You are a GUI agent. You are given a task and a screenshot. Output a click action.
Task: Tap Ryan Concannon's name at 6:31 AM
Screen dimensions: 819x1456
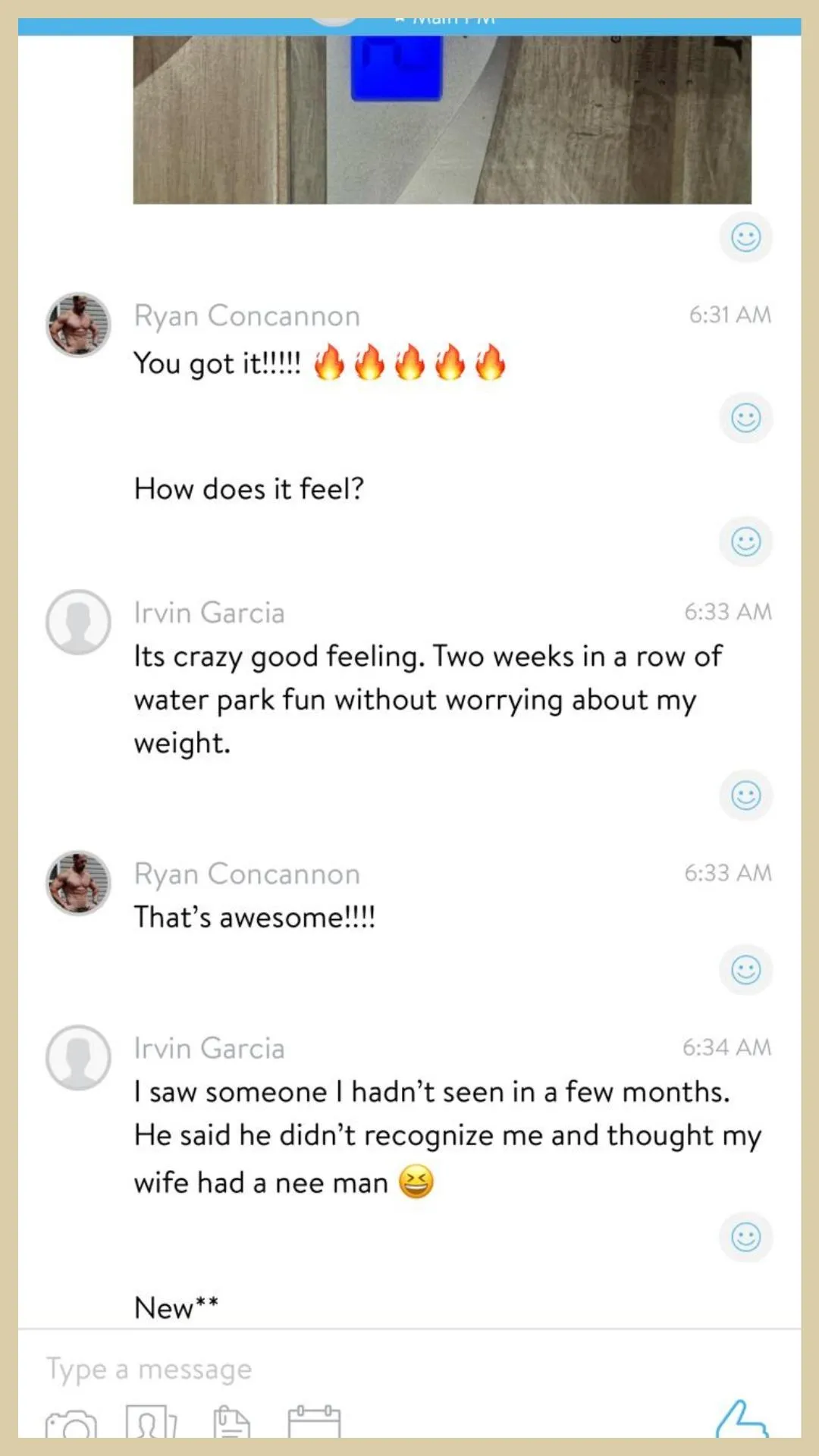(x=247, y=316)
